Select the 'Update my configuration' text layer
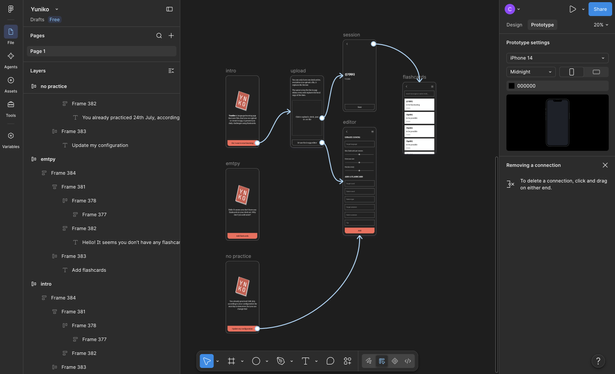This screenshot has width=615, height=374. coord(100,145)
